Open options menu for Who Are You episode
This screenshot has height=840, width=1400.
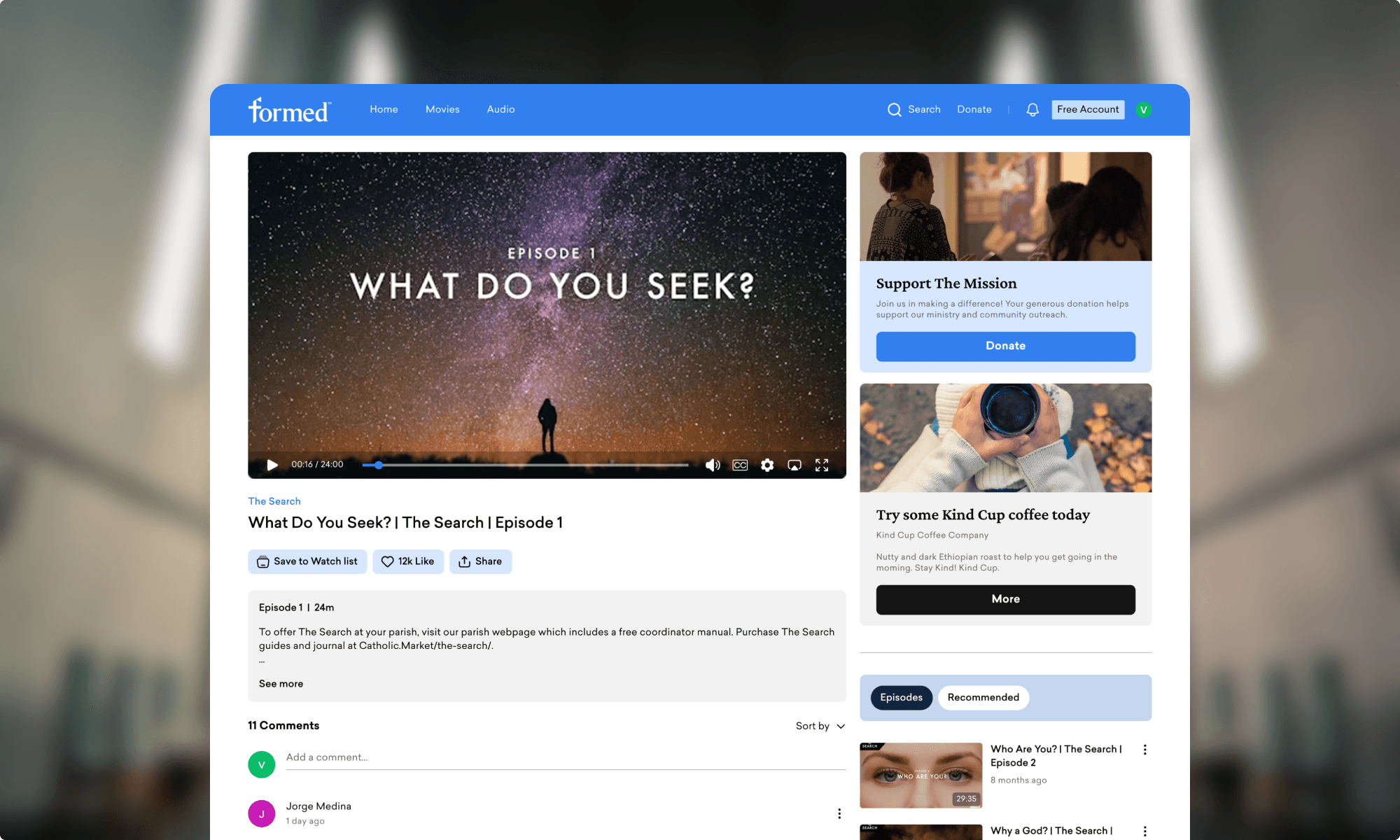coord(1145,750)
